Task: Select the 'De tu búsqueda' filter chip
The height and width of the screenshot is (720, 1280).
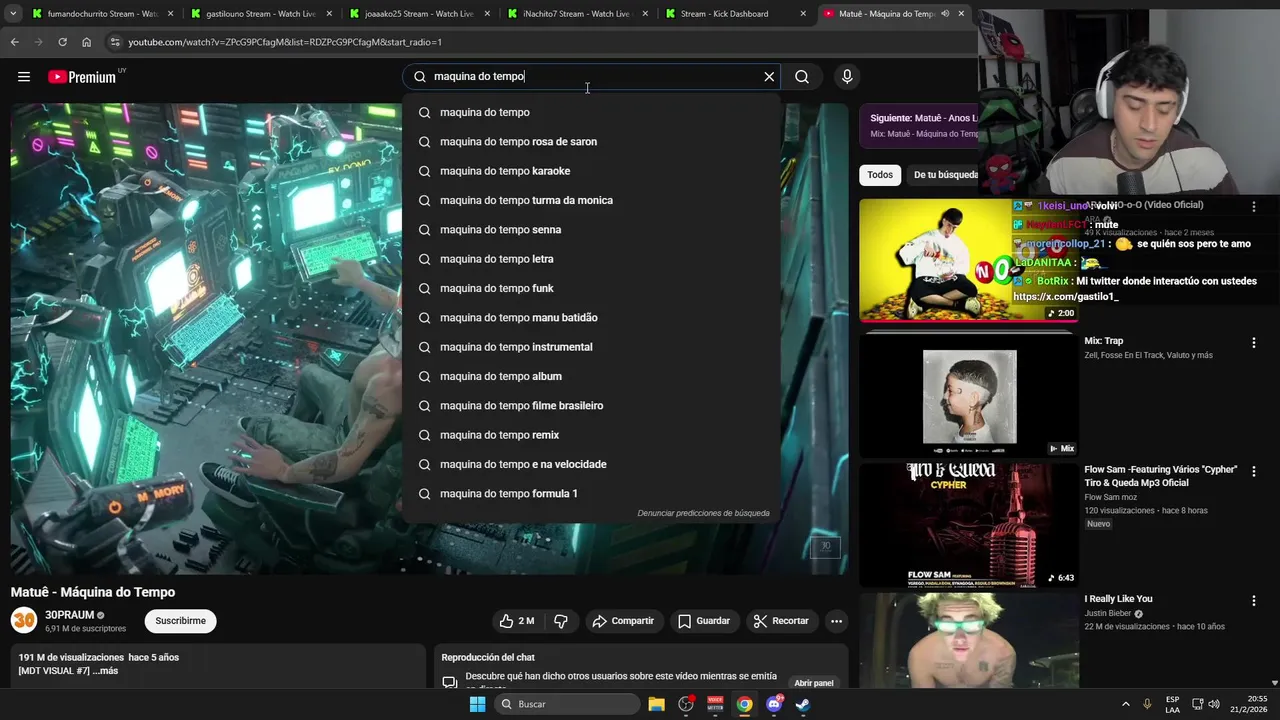Action: pyautogui.click(x=945, y=175)
